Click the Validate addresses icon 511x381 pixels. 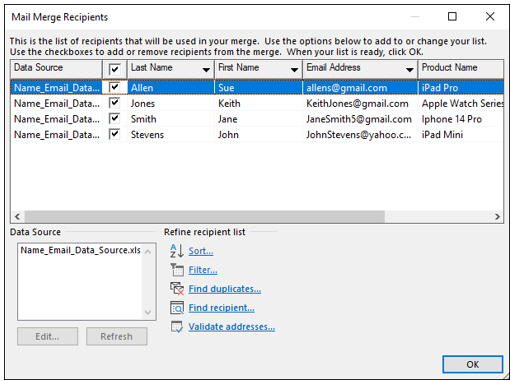177,327
